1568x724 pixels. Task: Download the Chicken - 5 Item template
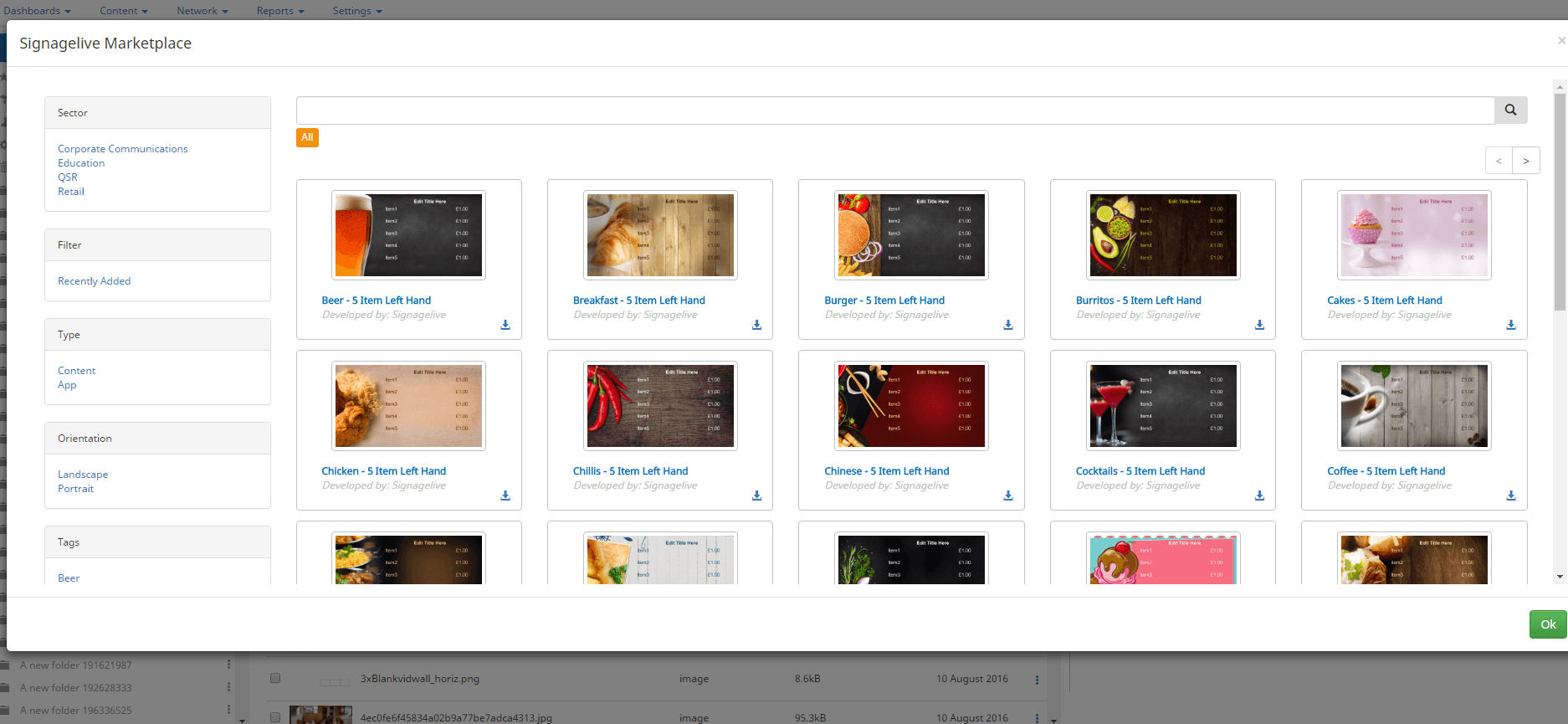tap(505, 496)
